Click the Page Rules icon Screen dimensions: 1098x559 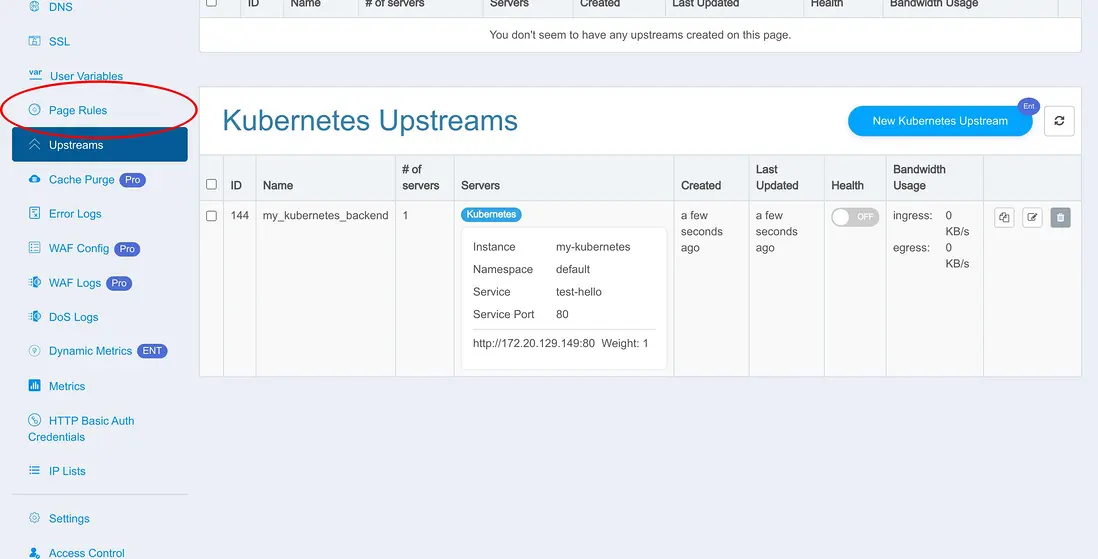tap(34, 110)
